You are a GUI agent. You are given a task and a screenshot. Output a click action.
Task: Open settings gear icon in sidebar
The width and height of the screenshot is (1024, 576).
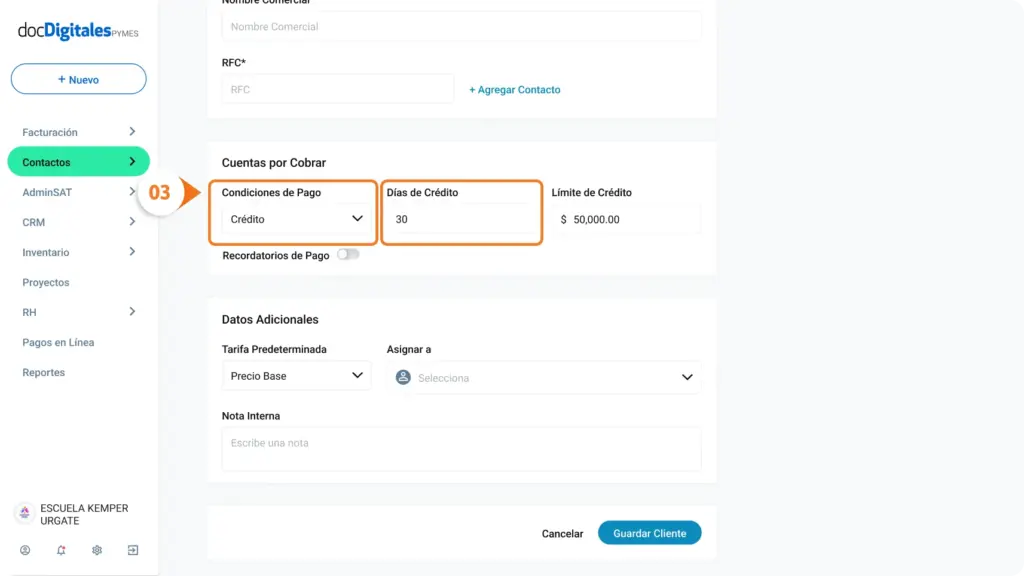click(97, 550)
